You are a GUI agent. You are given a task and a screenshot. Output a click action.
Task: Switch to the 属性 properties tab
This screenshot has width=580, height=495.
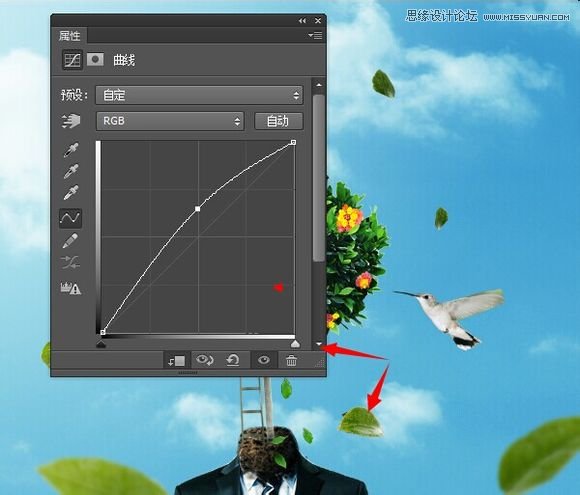pyautogui.click(x=69, y=36)
